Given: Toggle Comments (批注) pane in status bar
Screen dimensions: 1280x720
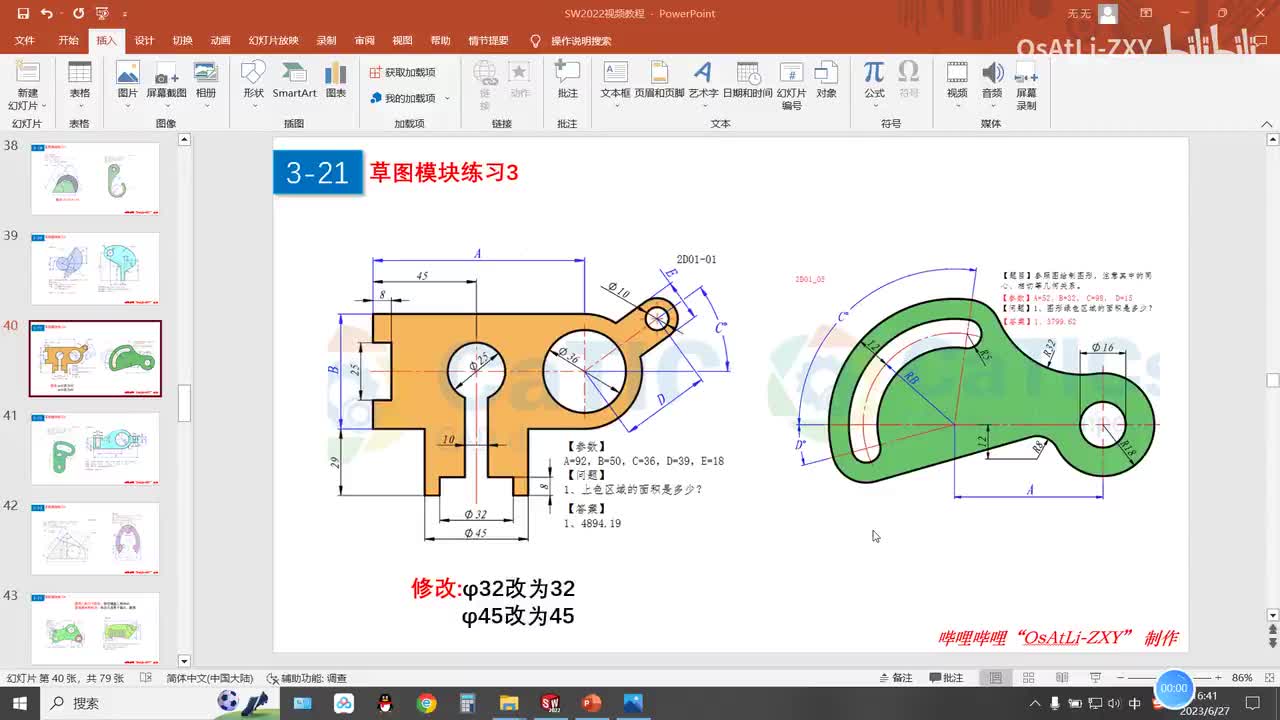Looking at the screenshot, I should tap(946, 678).
